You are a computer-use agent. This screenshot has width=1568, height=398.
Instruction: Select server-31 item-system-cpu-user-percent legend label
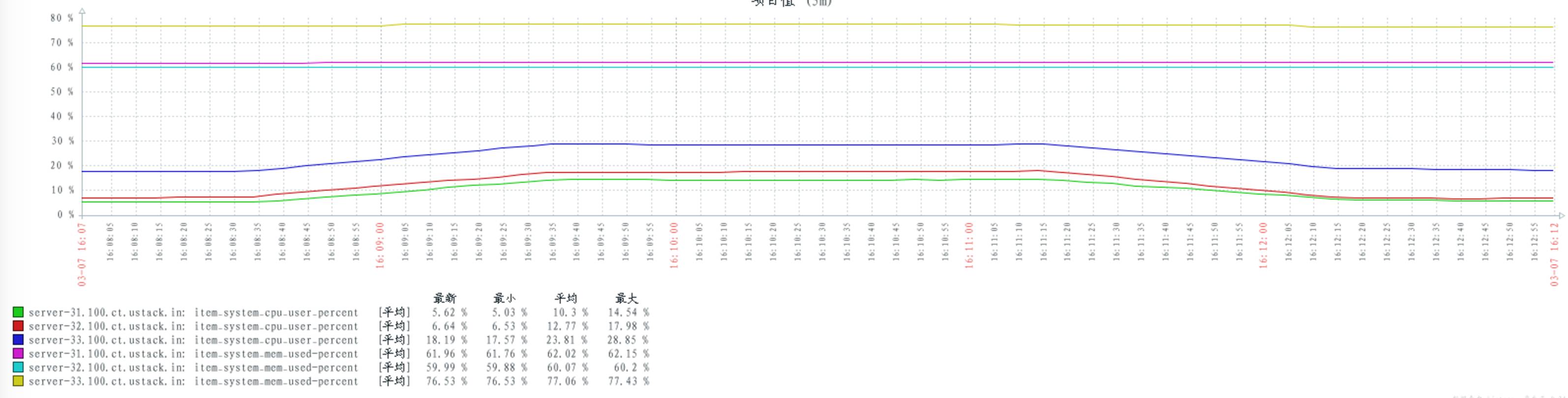click(194, 313)
